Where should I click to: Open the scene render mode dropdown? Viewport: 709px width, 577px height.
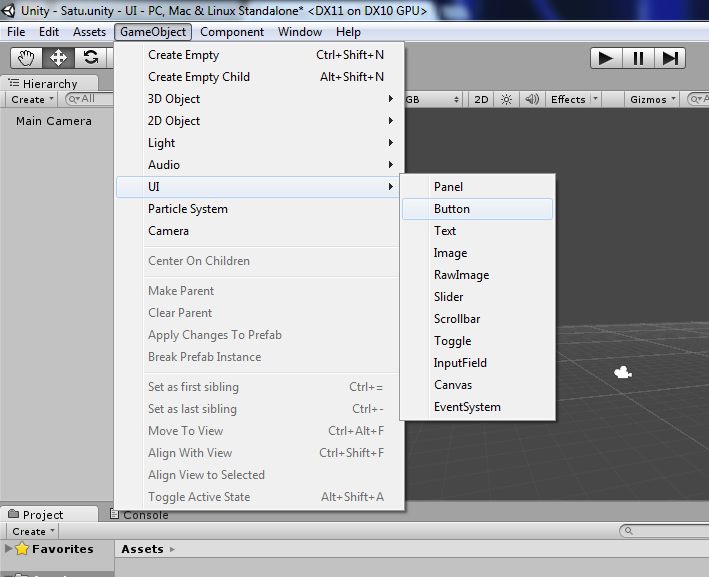[x=433, y=99]
